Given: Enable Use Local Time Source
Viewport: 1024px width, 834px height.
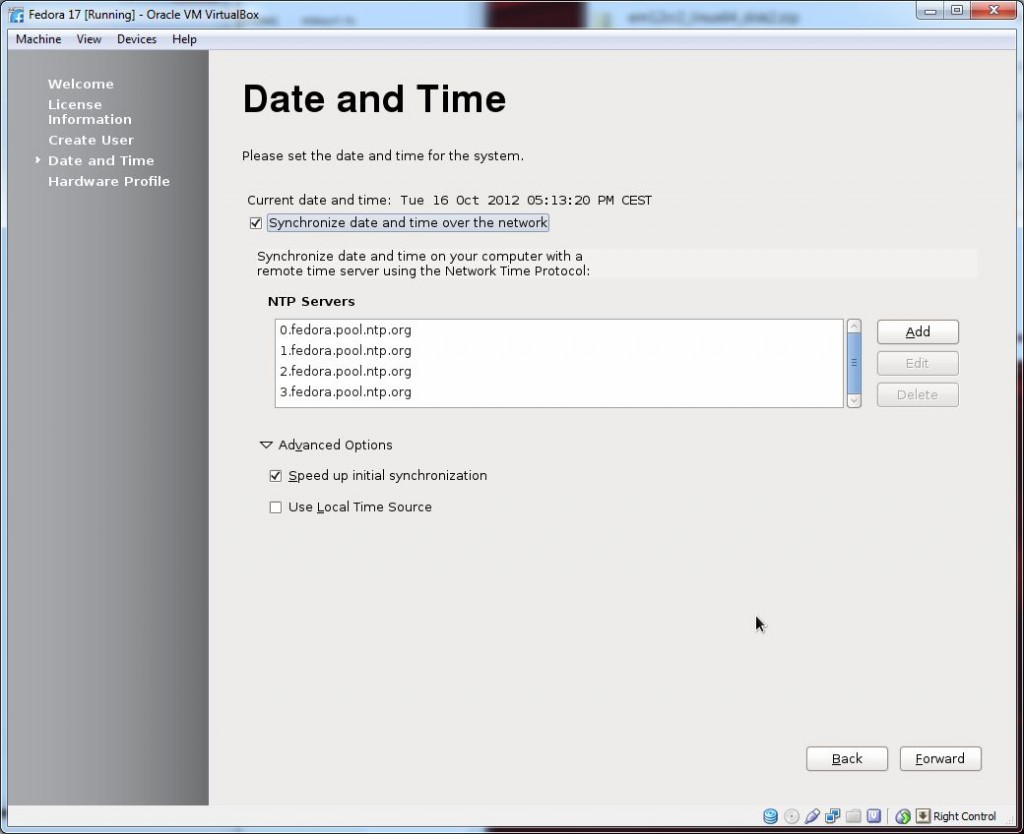Looking at the screenshot, I should 276,507.
